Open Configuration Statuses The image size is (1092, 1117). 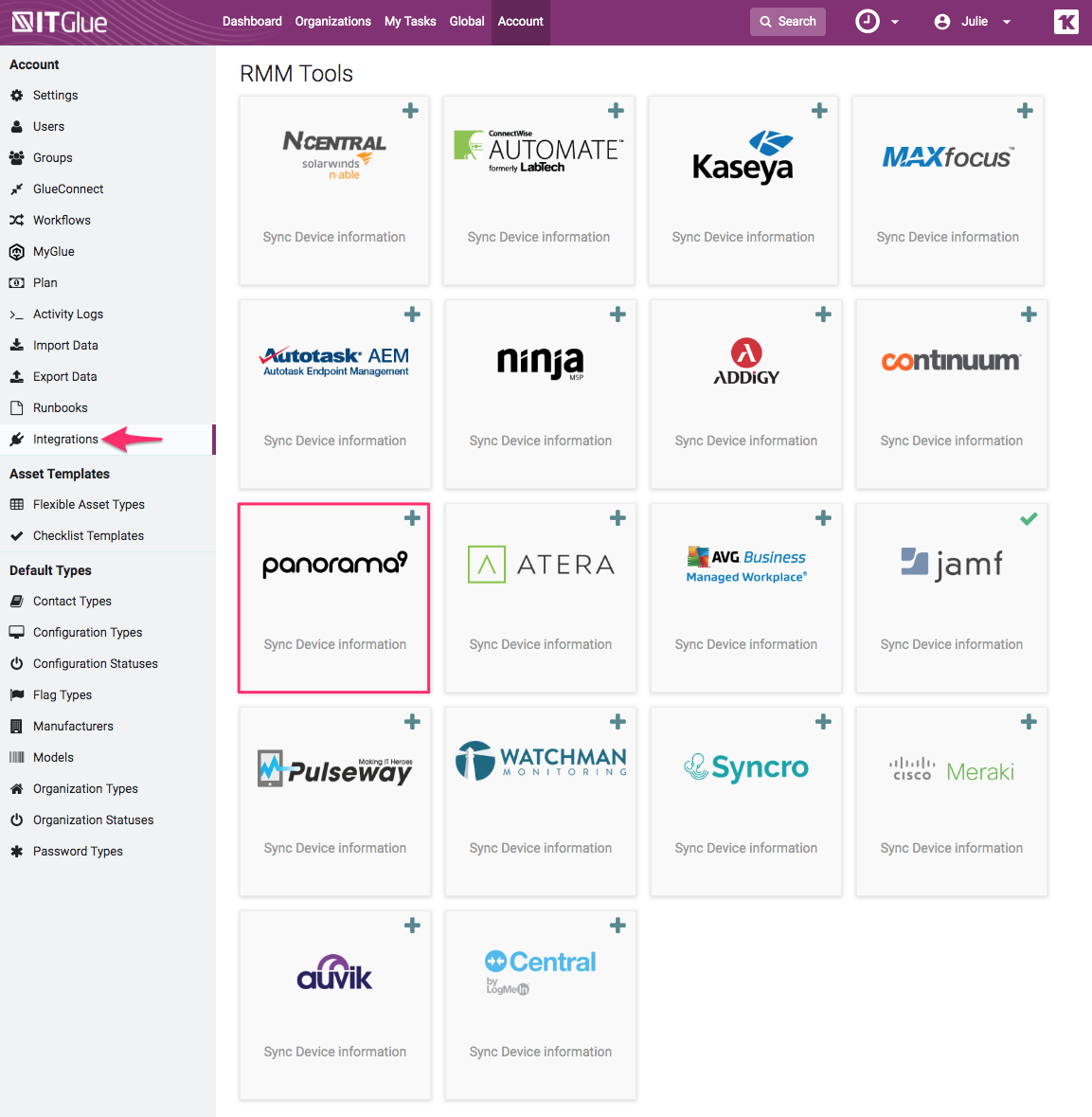95,663
